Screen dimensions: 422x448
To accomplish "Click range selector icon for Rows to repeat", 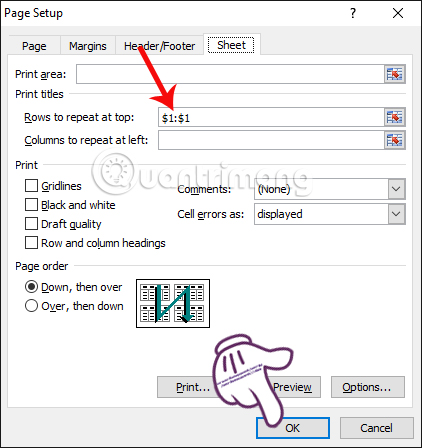I will click(395, 117).
